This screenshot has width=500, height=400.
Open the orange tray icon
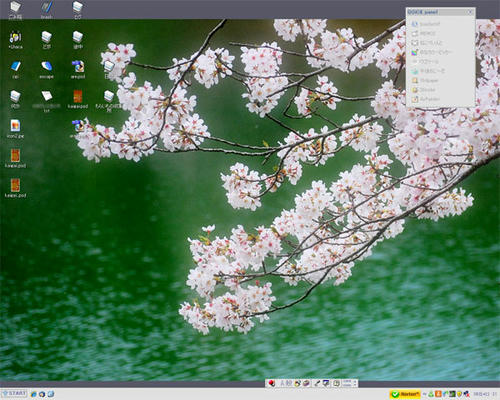[439, 394]
